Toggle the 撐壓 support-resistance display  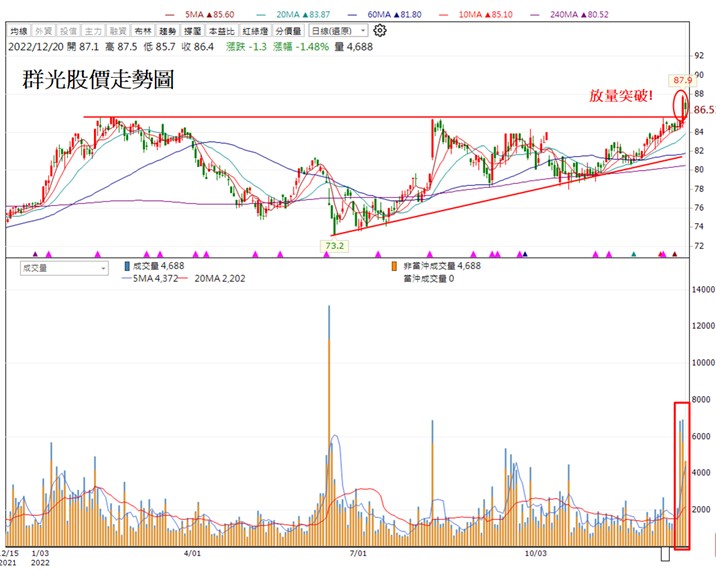[192, 31]
